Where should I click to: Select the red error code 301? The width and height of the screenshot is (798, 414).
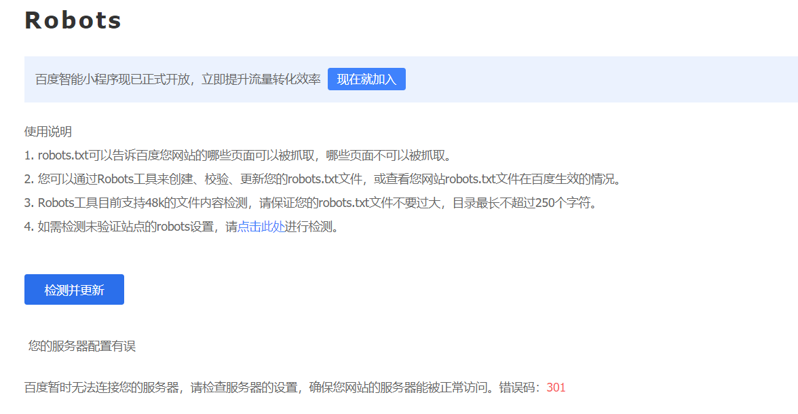pyautogui.click(x=556, y=388)
